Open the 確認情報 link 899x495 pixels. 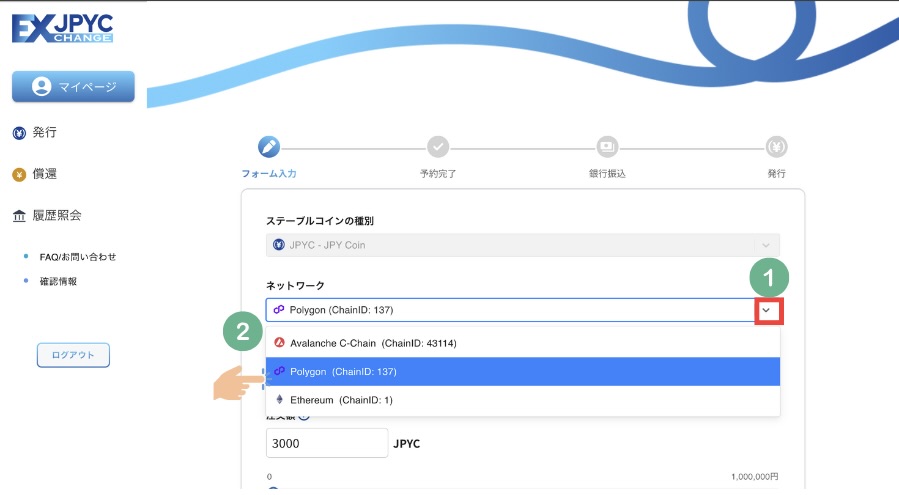(x=59, y=281)
